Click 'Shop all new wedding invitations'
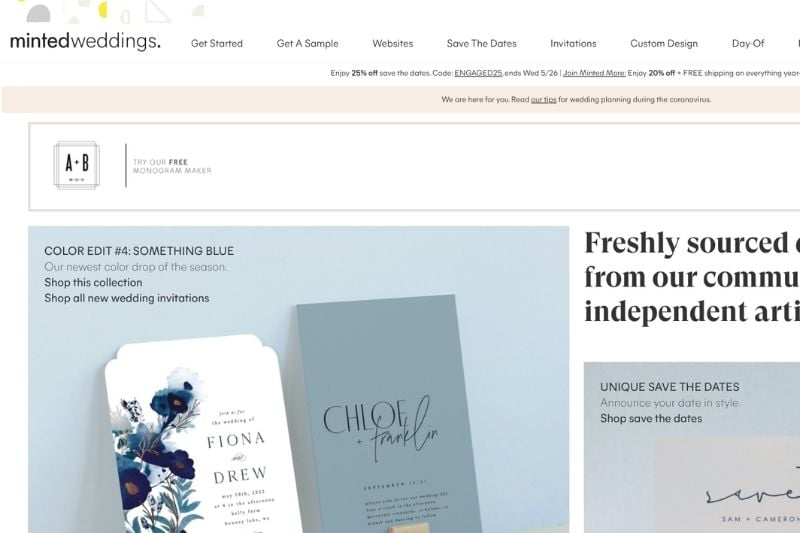 pyautogui.click(x=127, y=298)
